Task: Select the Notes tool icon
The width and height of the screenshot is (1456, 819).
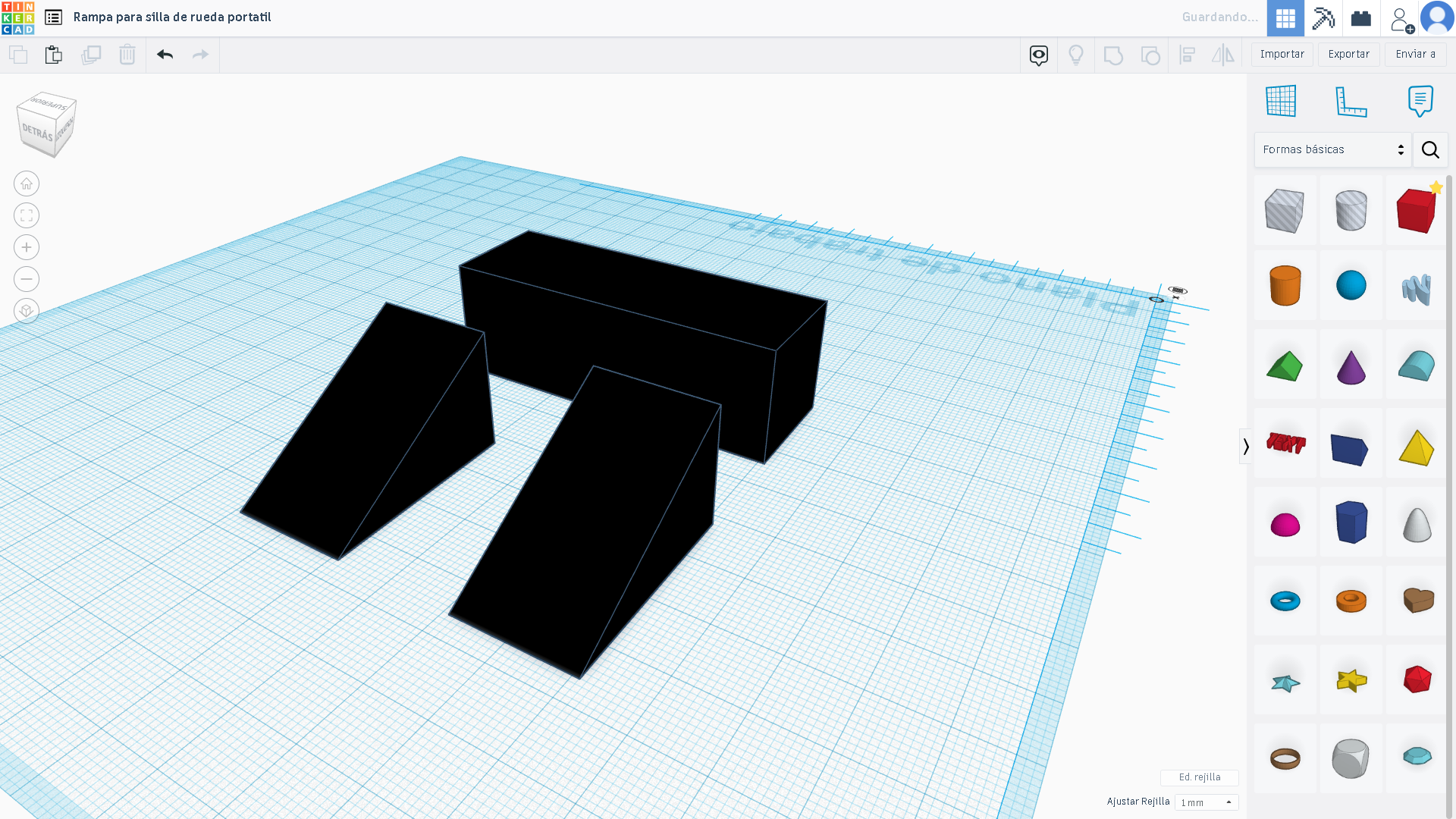Action: click(x=1420, y=101)
